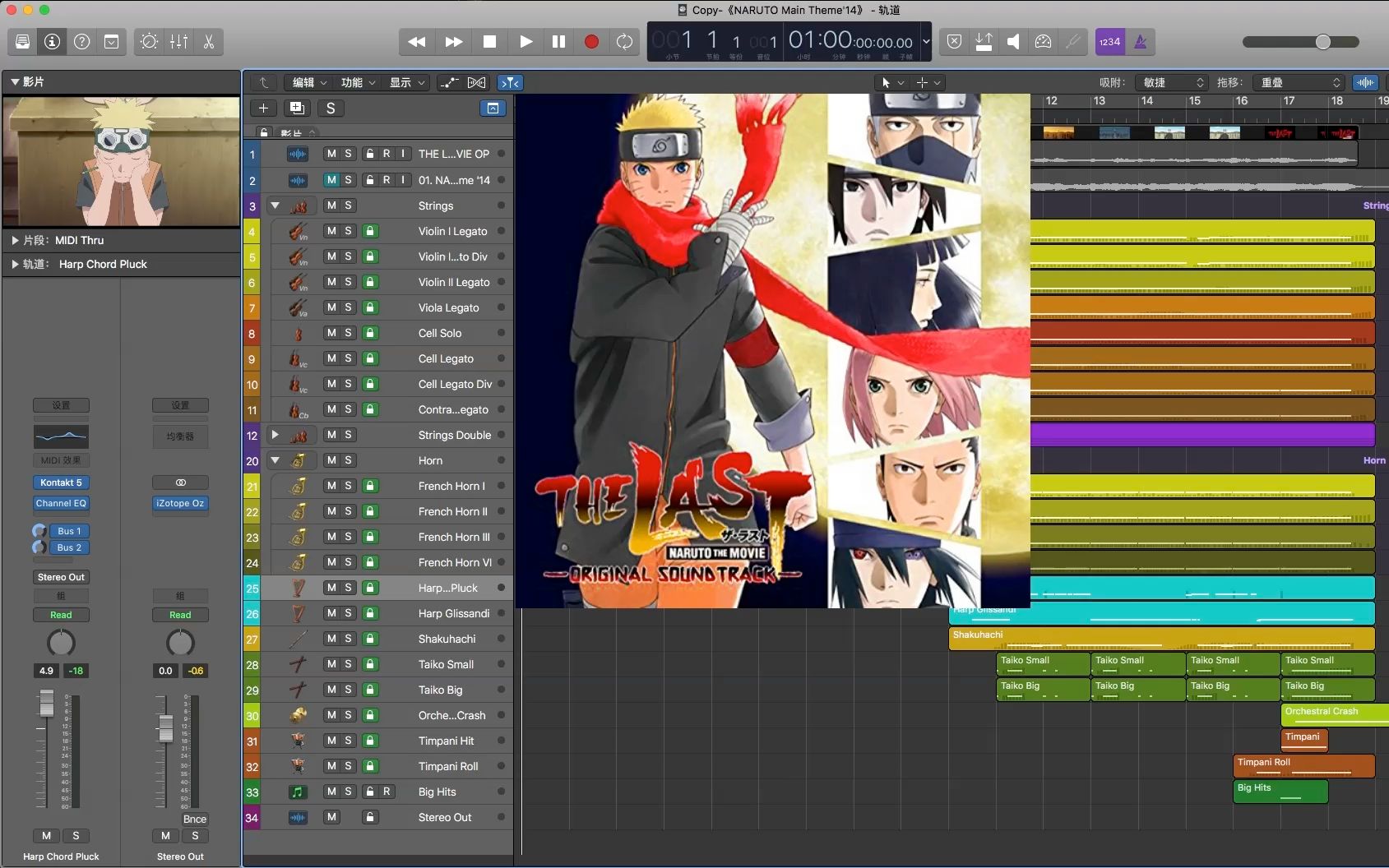1389x868 pixels.
Task: Toggle input monitoring I on THE L...VIE OP
Action: click(403, 154)
